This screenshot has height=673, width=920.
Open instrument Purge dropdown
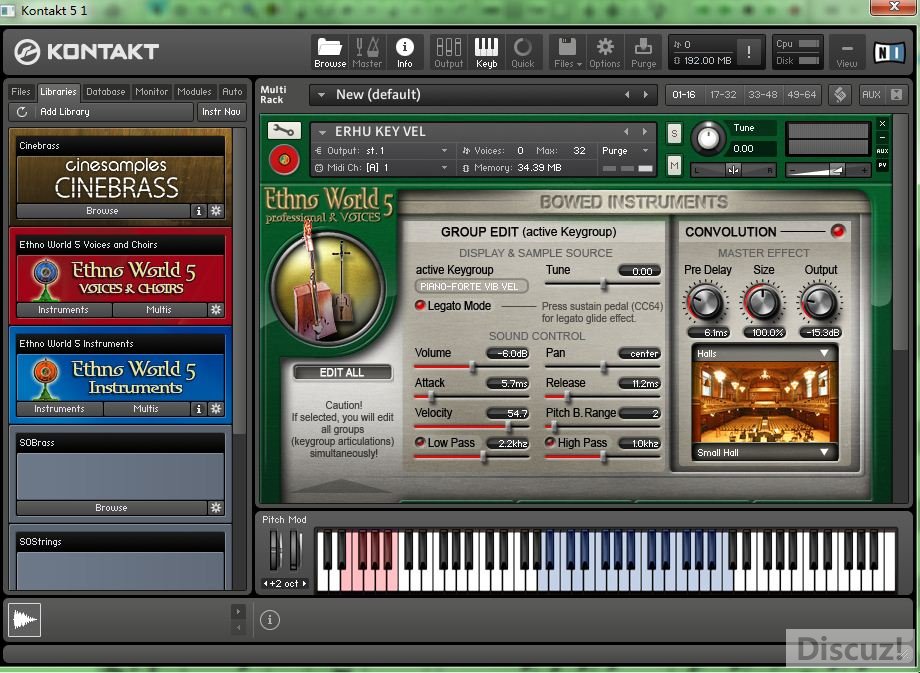click(x=645, y=151)
